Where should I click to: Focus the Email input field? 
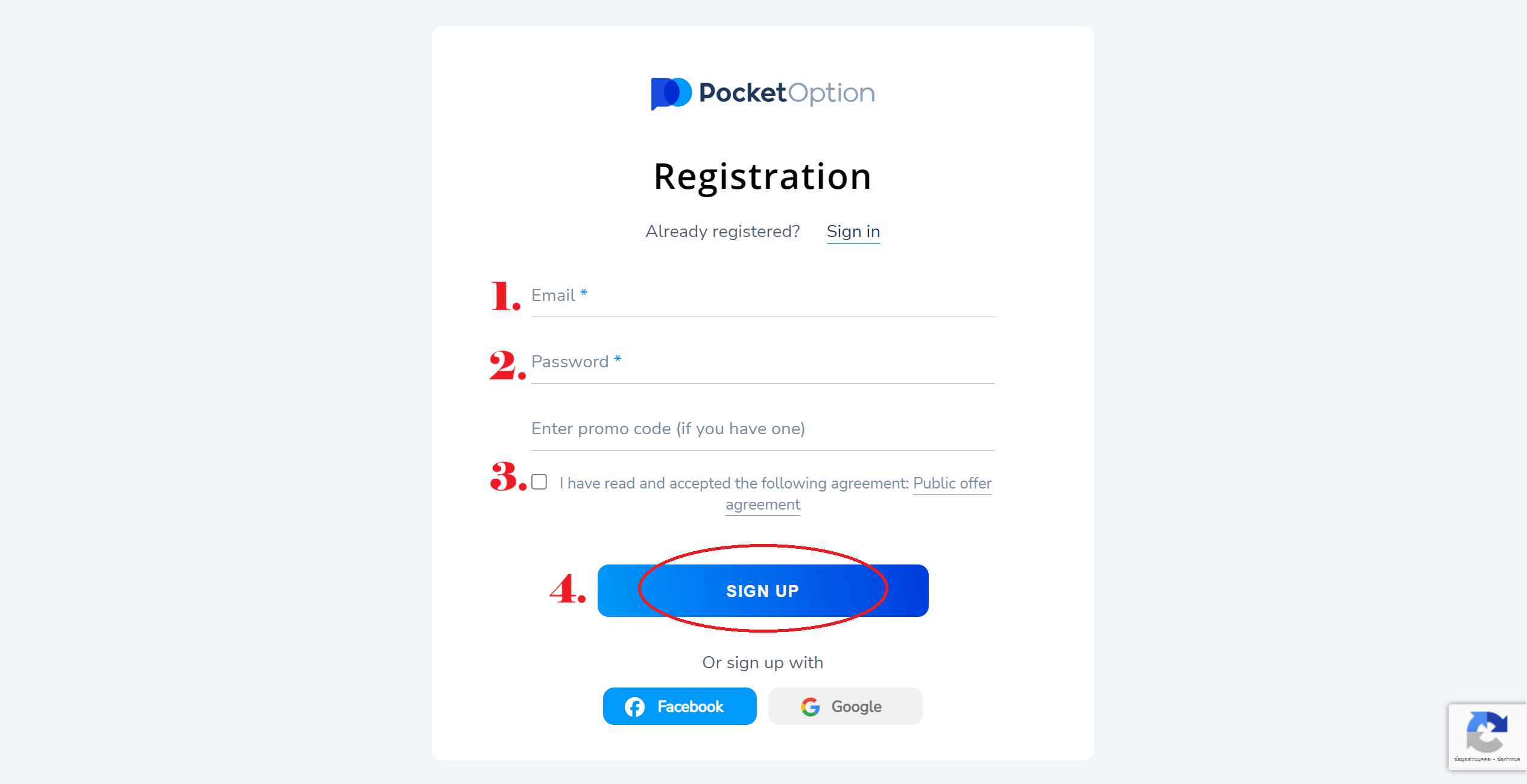763,296
